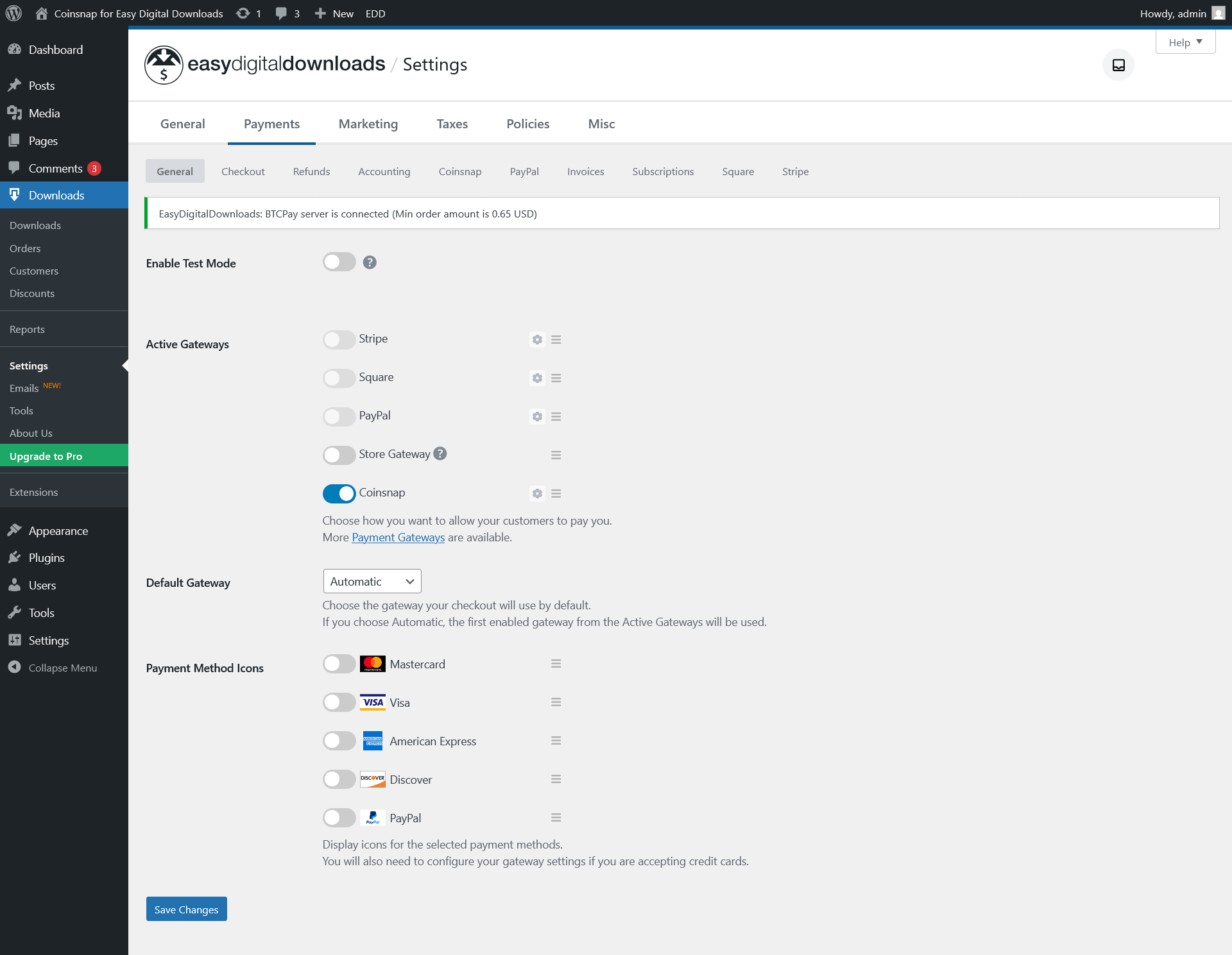Click the Dashboard menu item
This screenshot has width=1232, height=955.
64,49
